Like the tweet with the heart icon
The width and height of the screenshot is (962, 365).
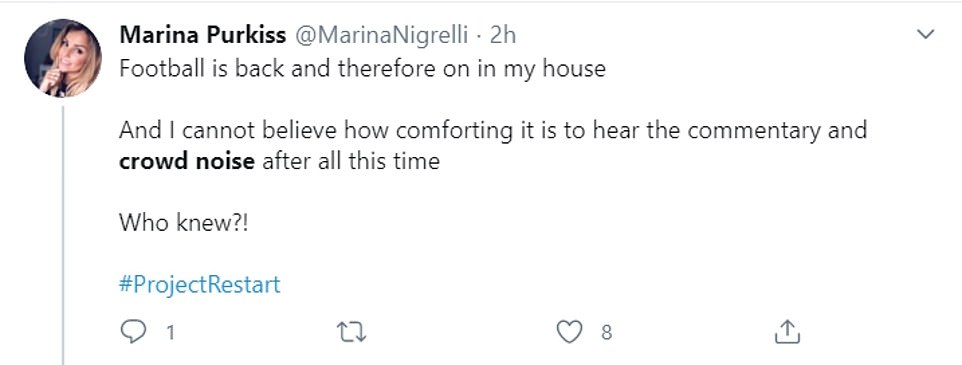pos(569,332)
